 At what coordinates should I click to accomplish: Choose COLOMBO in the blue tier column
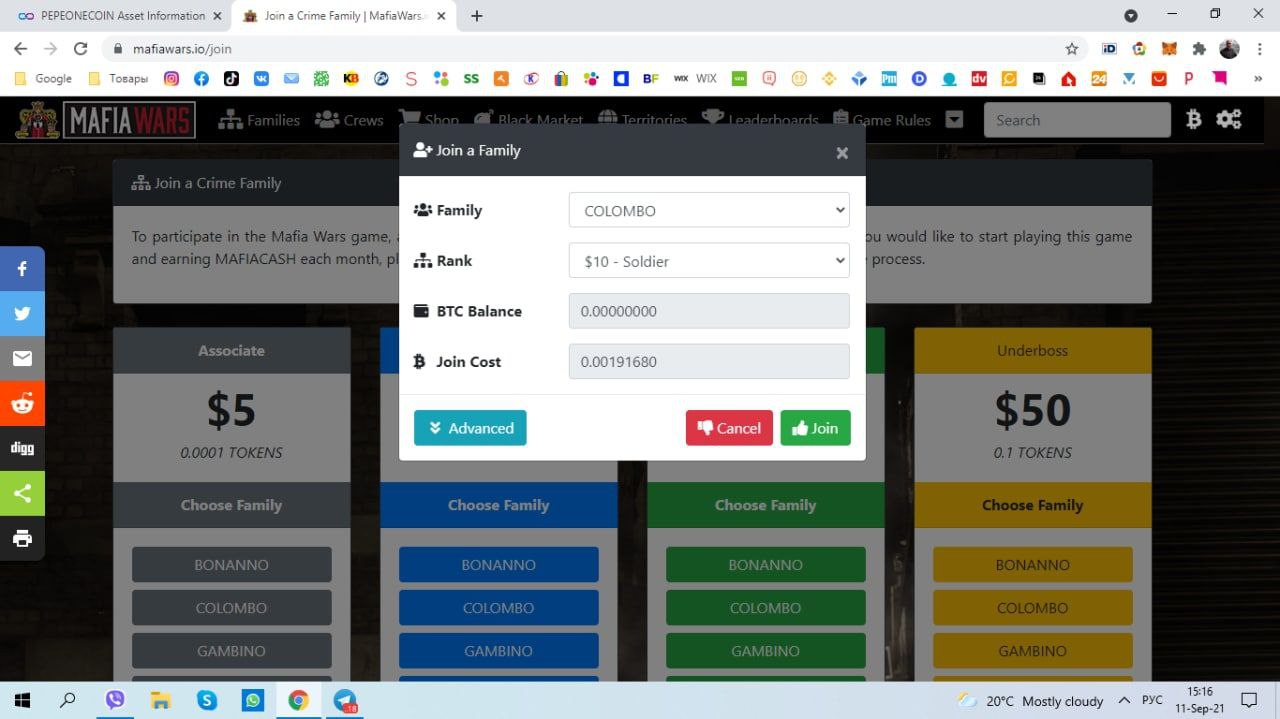click(x=498, y=607)
